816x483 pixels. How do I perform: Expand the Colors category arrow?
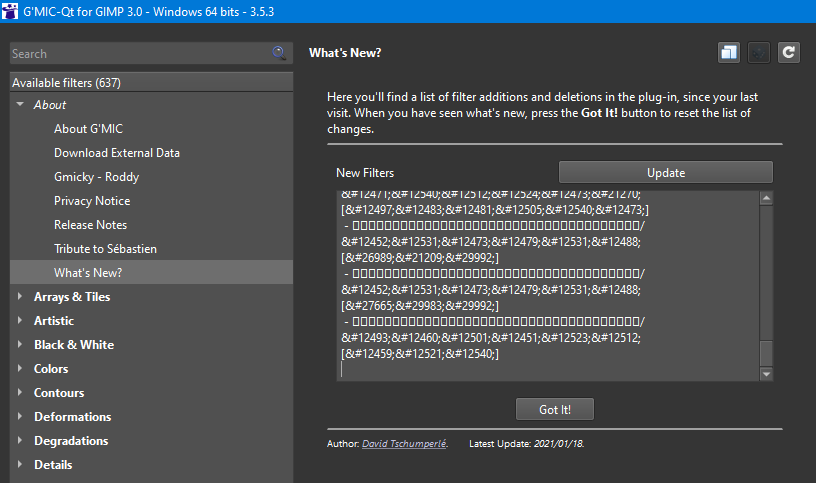pyautogui.click(x=20, y=368)
